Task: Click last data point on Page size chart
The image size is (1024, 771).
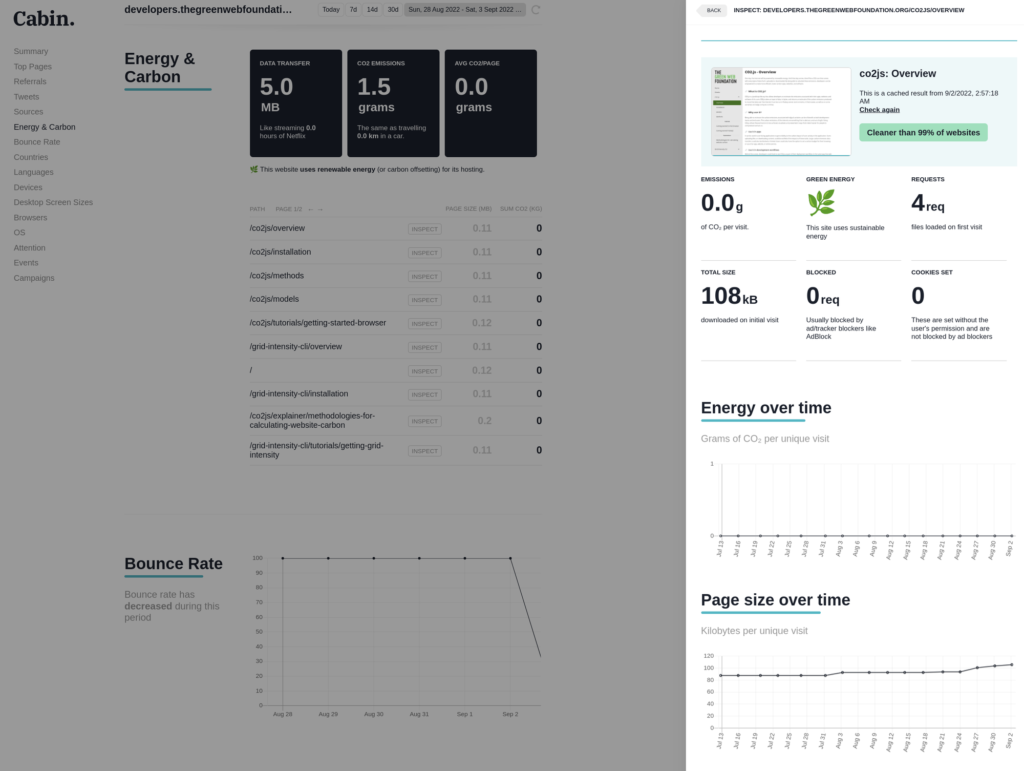Action: click(1012, 665)
